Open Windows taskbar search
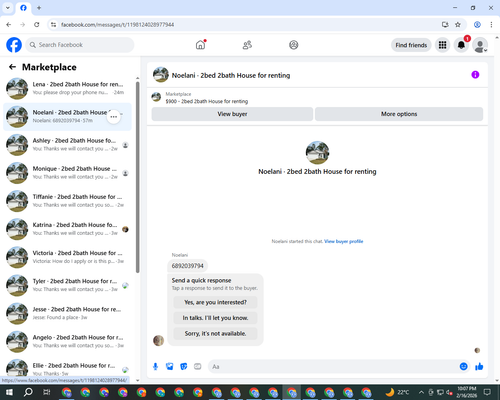Viewport: 500px width, 400px height. point(28,392)
